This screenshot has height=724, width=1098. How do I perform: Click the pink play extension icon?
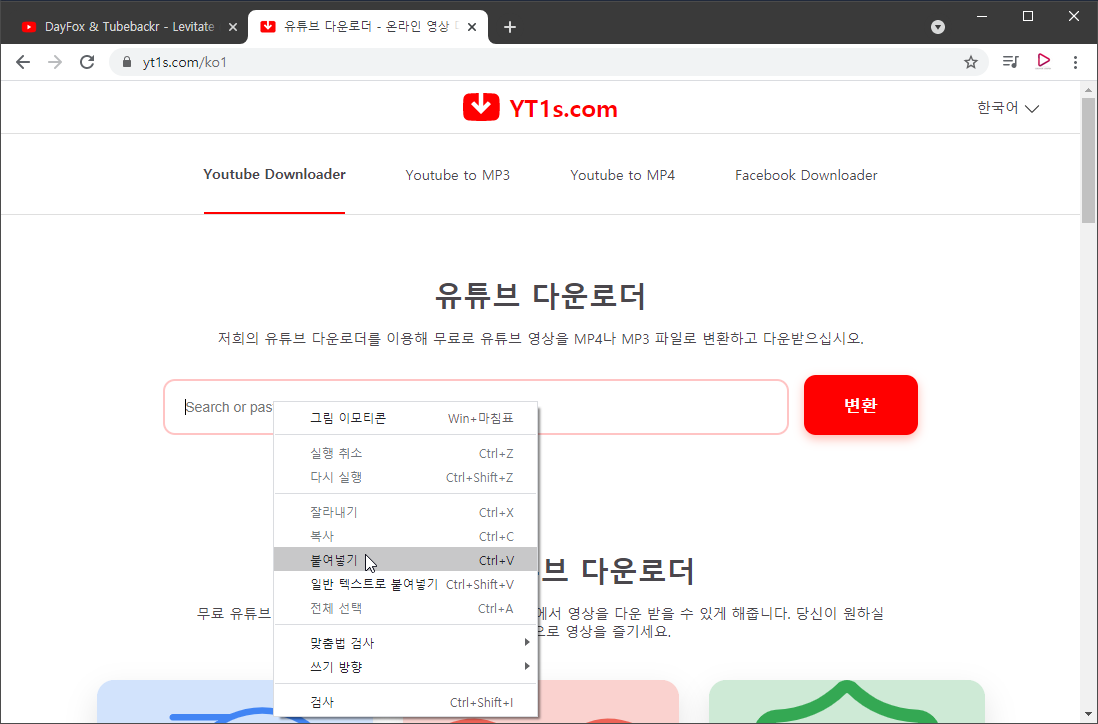[x=1043, y=61]
